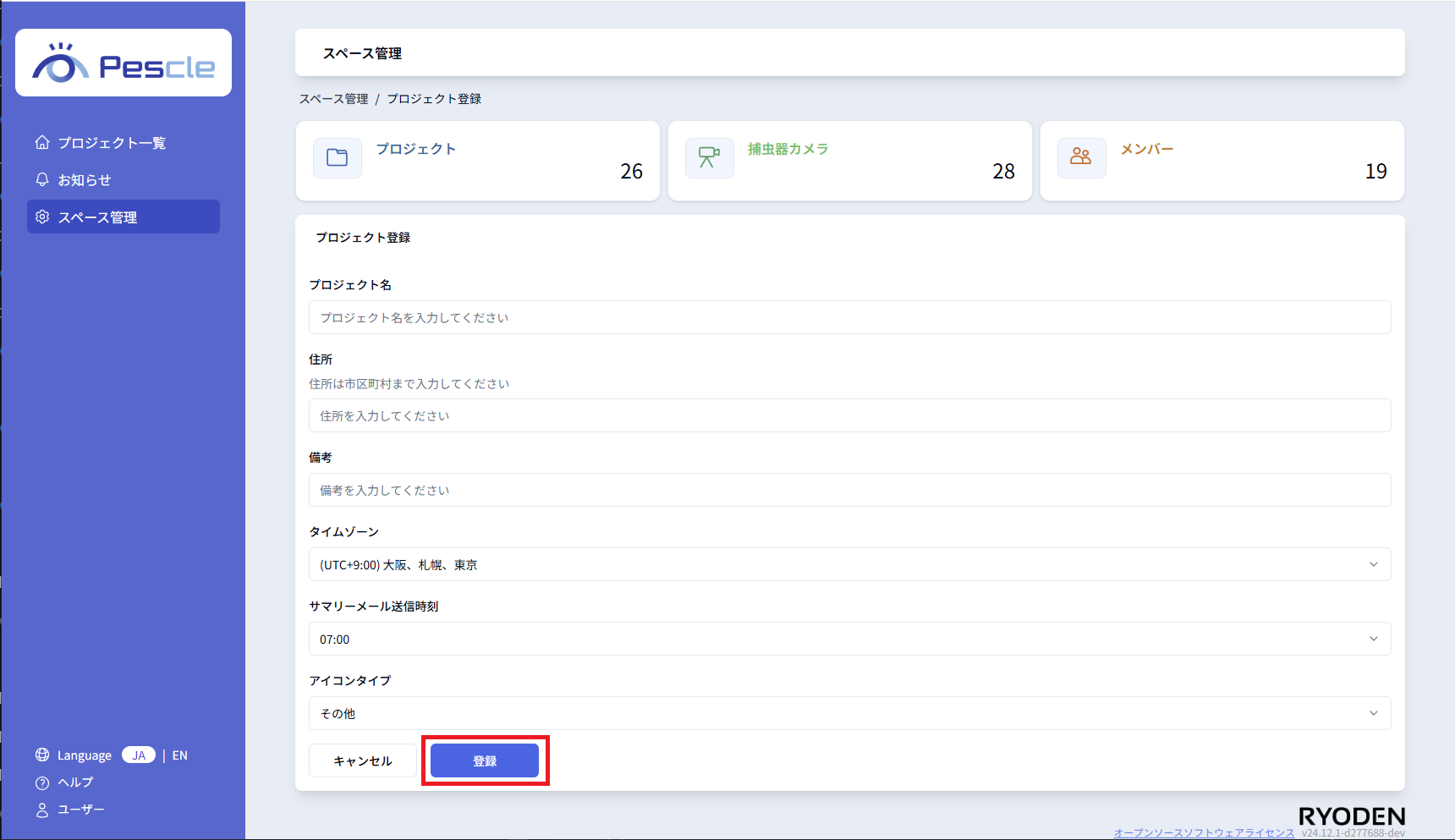
Task: Switch language to EN
Action: click(x=180, y=755)
